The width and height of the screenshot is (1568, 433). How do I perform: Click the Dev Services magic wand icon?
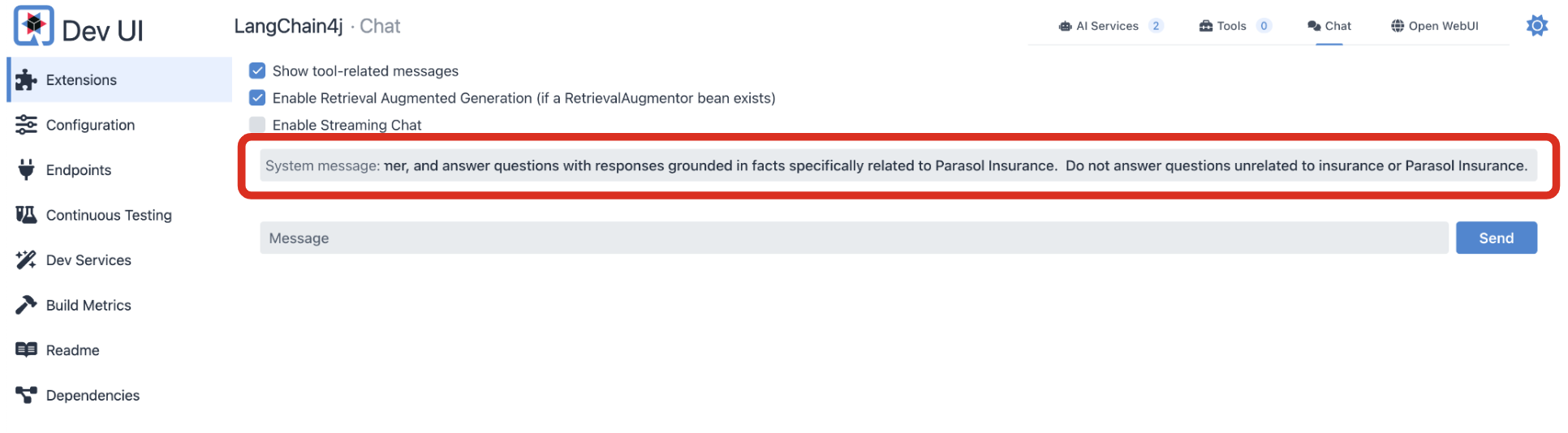(x=26, y=259)
